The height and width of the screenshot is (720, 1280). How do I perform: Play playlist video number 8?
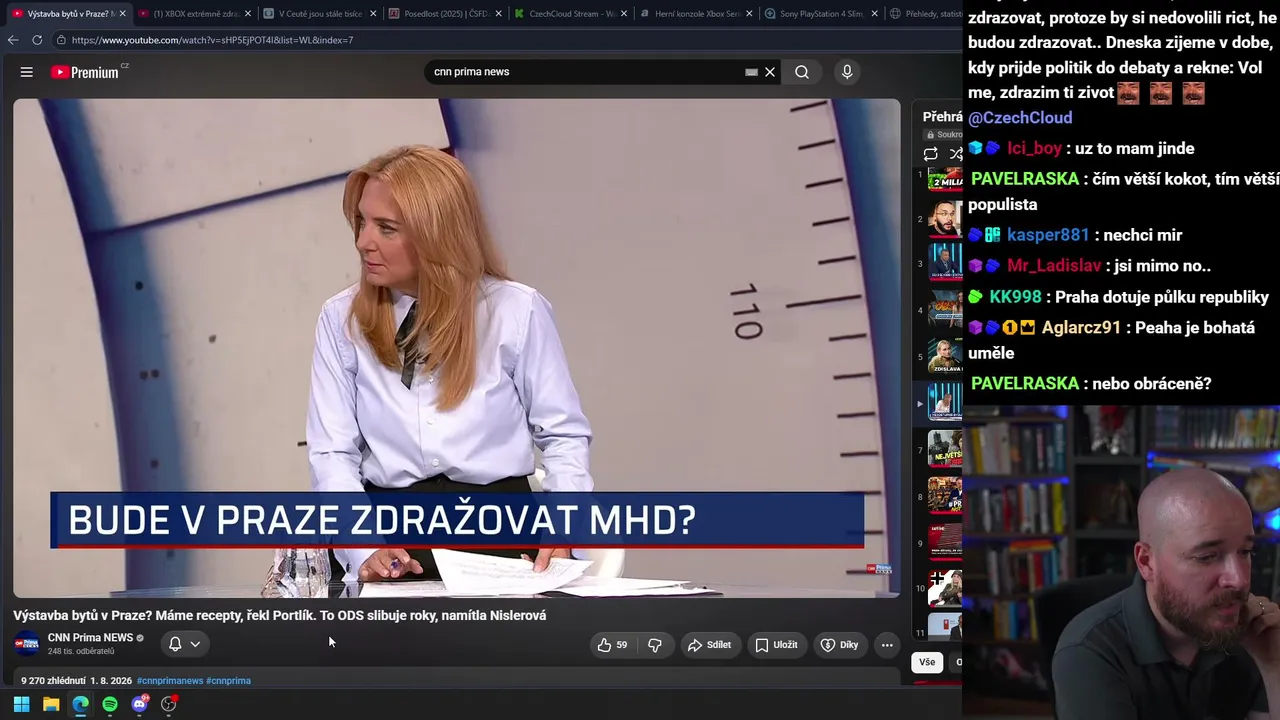tap(945, 496)
